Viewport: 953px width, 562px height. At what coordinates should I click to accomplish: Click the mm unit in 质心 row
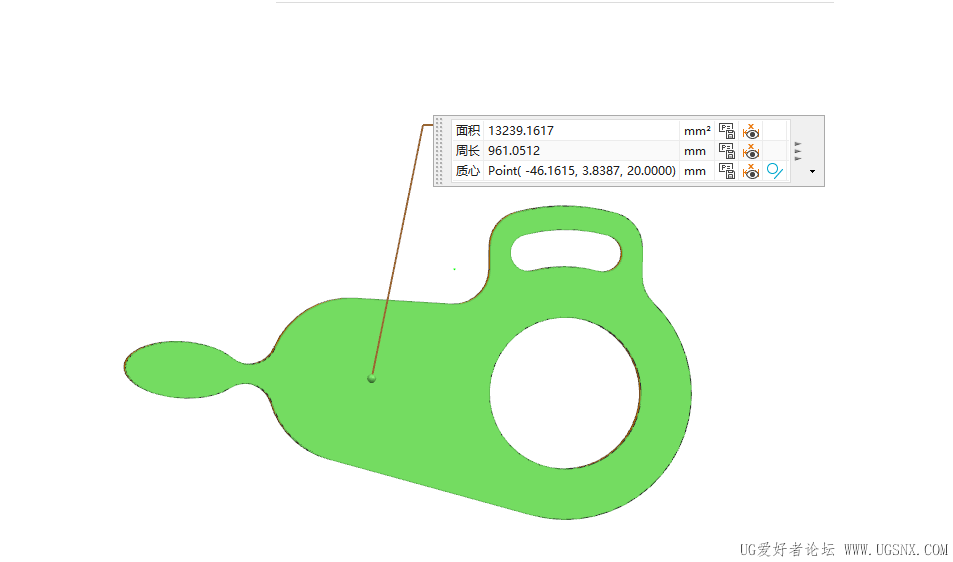coord(695,171)
